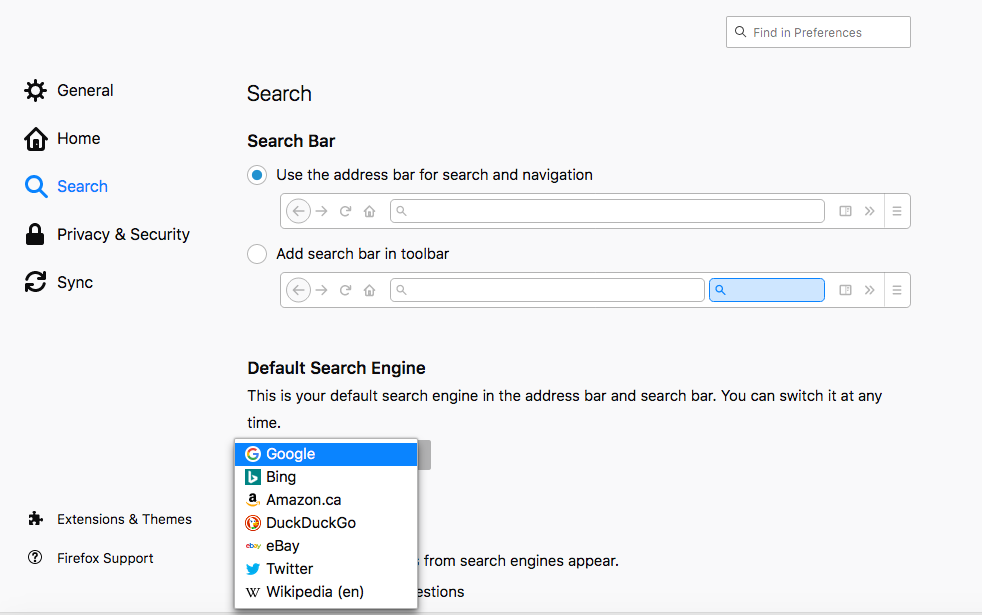The height and width of the screenshot is (615, 982).
Task: Choose Amazon.ca as default search engine
Action: (326, 500)
